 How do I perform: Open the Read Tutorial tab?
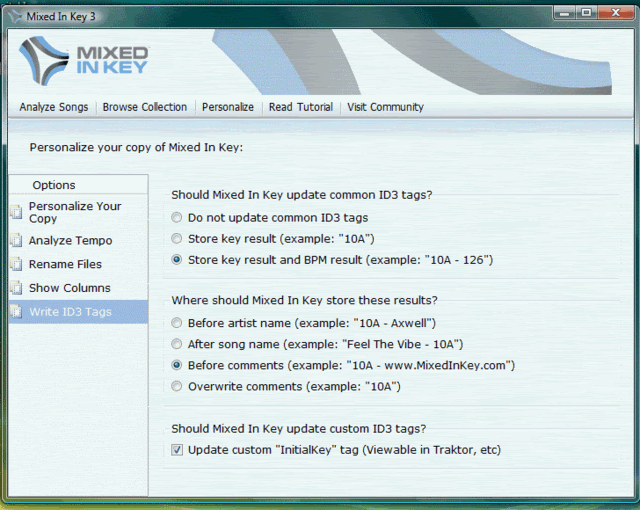pos(300,107)
